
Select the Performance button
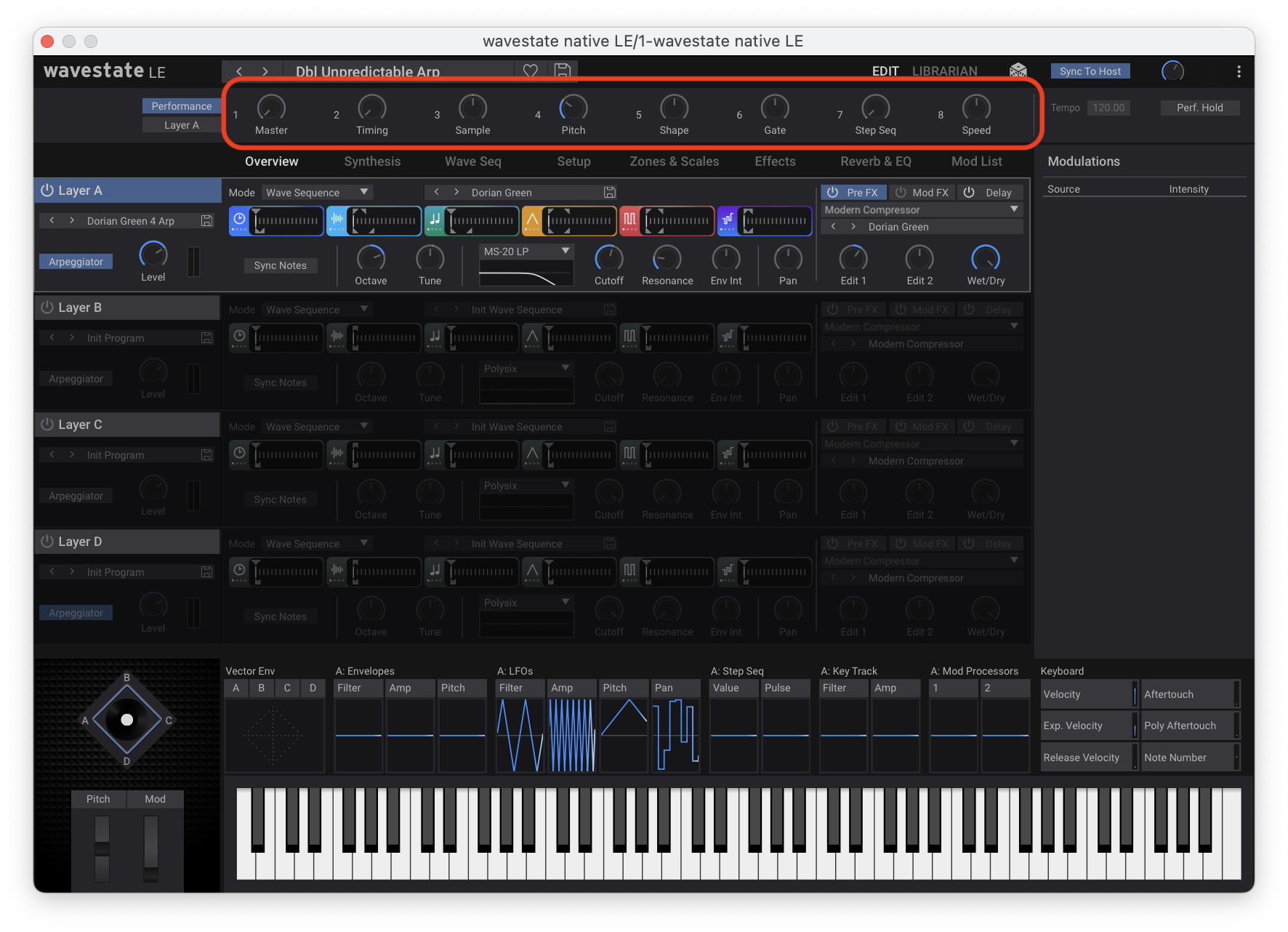(182, 106)
